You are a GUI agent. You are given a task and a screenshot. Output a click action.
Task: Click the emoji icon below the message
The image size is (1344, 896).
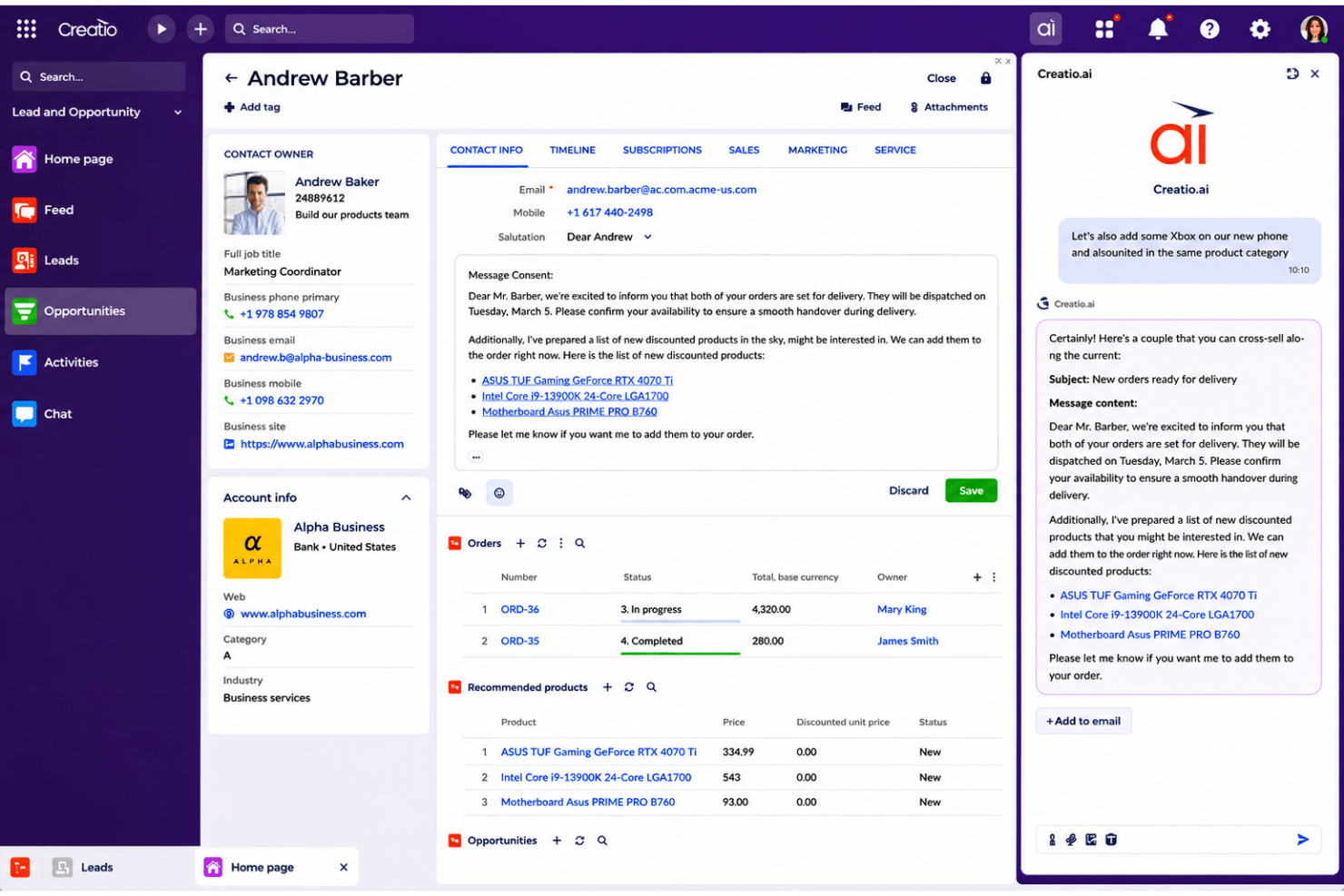pyautogui.click(x=499, y=493)
